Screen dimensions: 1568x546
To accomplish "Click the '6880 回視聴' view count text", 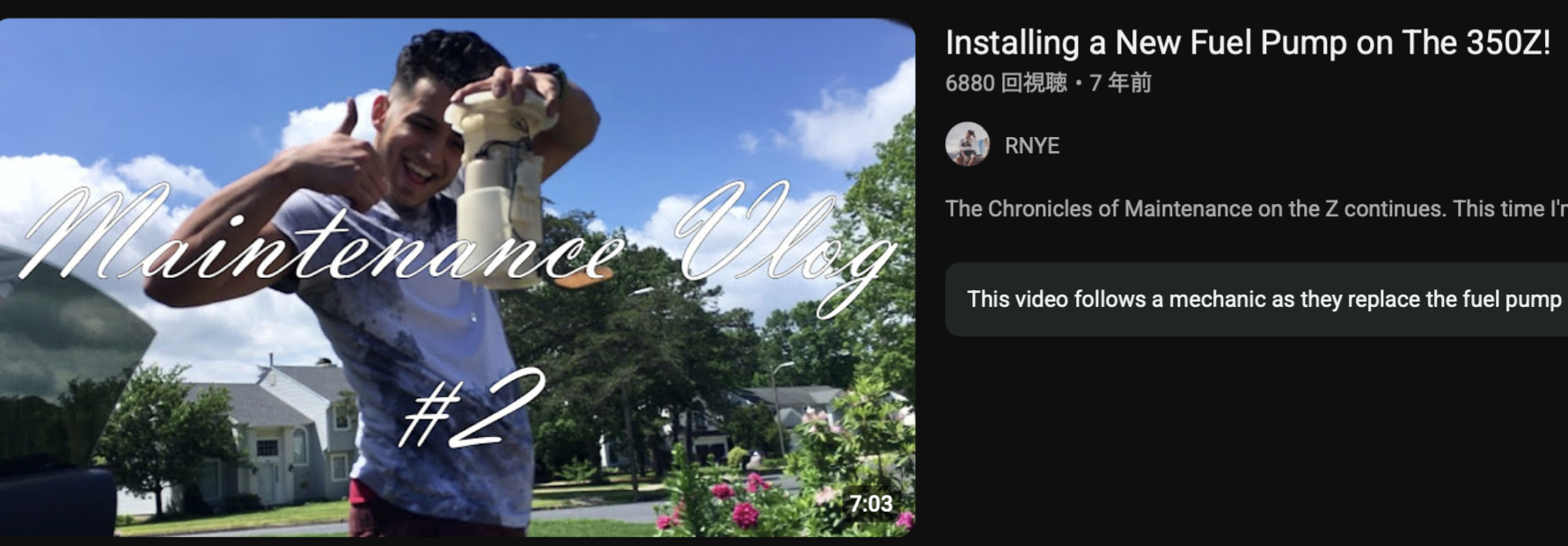I will click(x=1006, y=83).
